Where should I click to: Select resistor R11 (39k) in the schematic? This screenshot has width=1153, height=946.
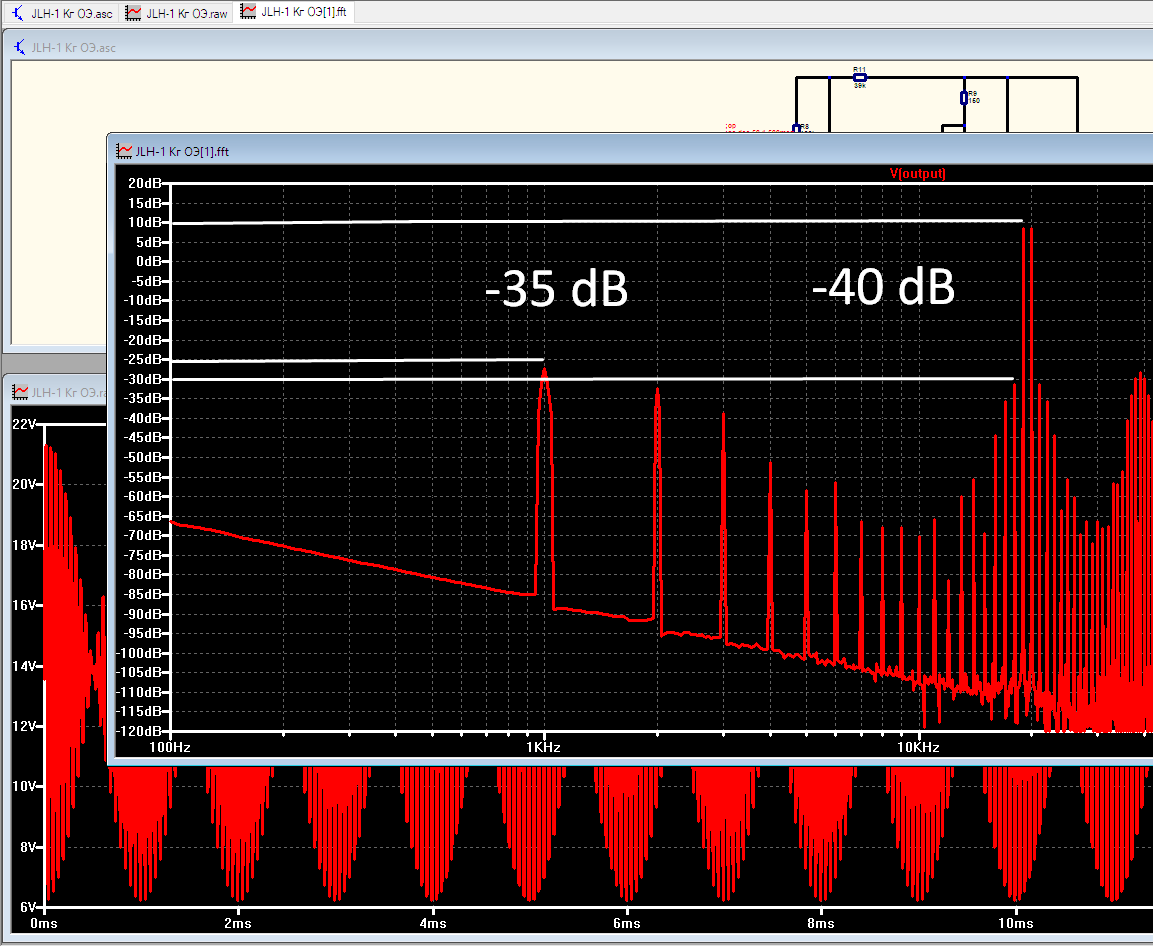(860, 77)
